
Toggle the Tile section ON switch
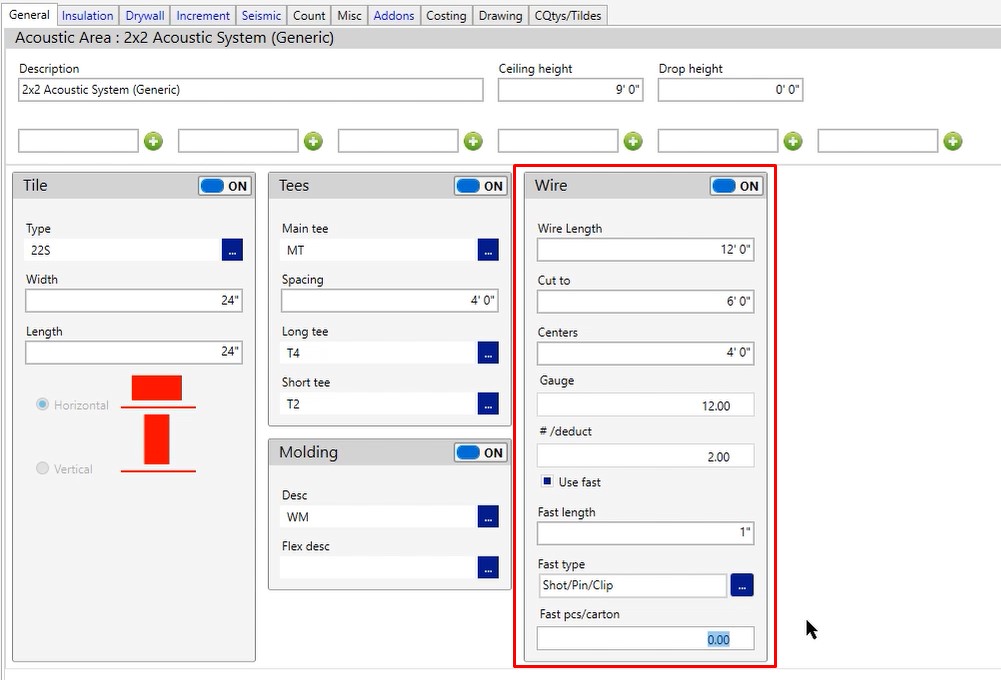(x=225, y=186)
